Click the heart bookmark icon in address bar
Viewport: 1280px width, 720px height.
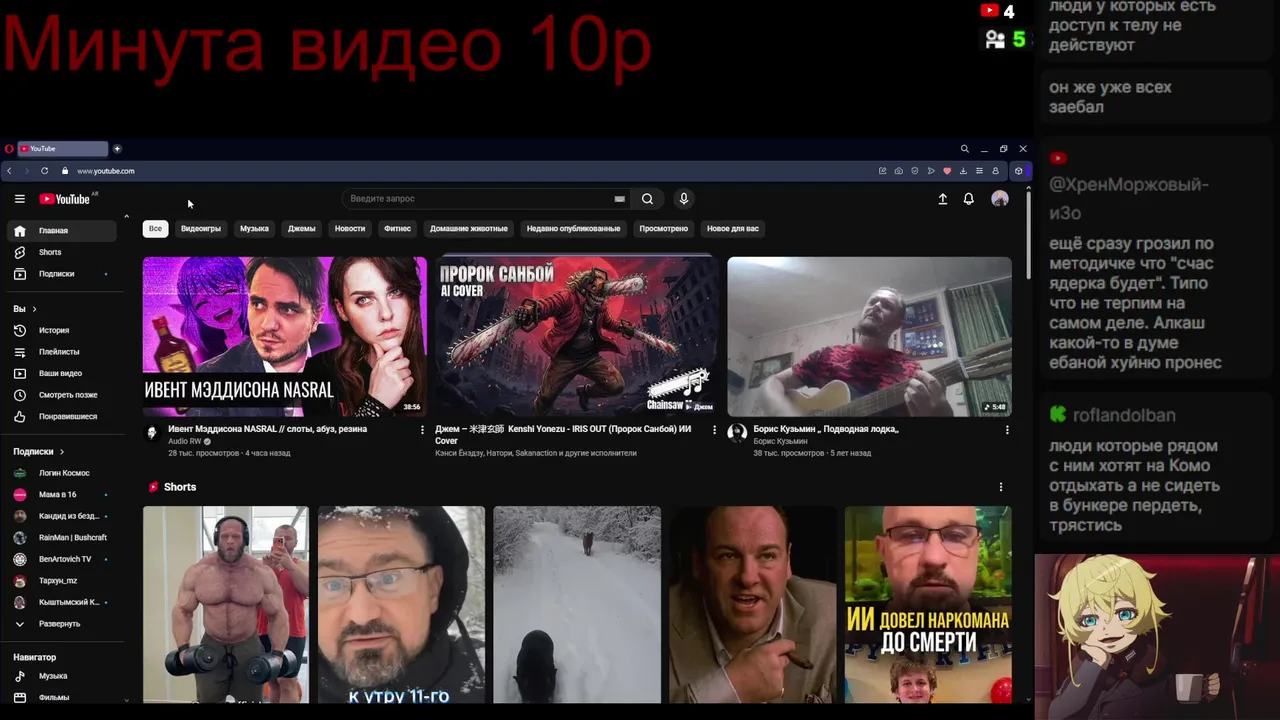947,171
